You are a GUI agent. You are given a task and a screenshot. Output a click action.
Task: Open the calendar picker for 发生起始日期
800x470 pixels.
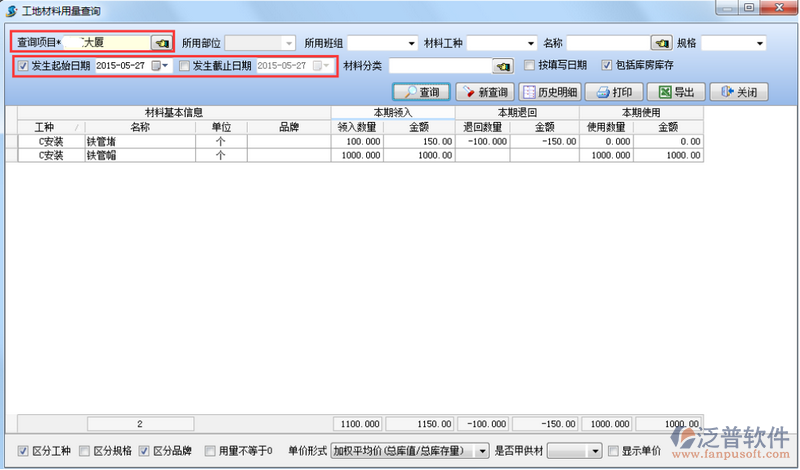(x=159, y=66)
